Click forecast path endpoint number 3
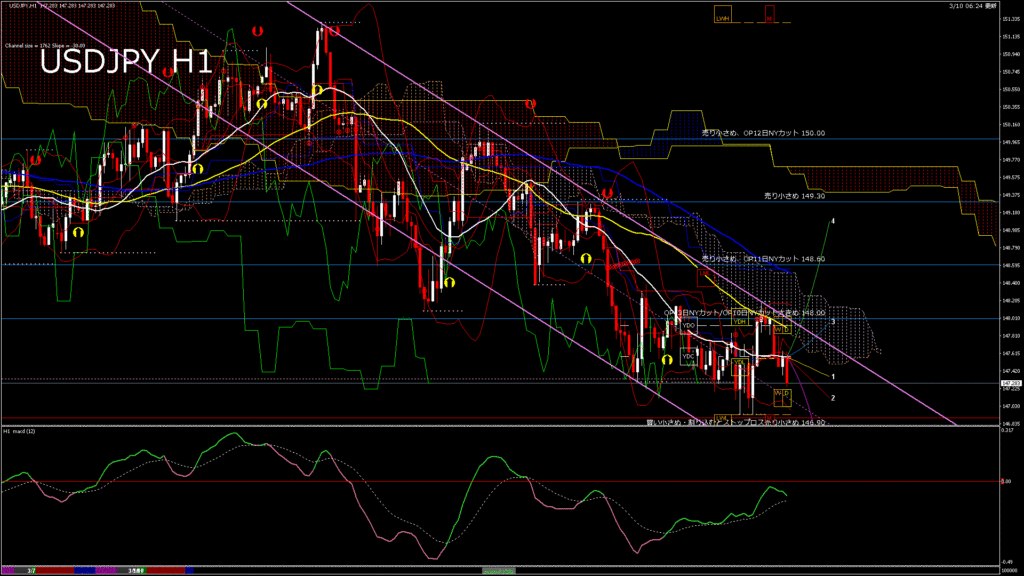The width and height of the screenshot is (1024, 576). point(833,322)
